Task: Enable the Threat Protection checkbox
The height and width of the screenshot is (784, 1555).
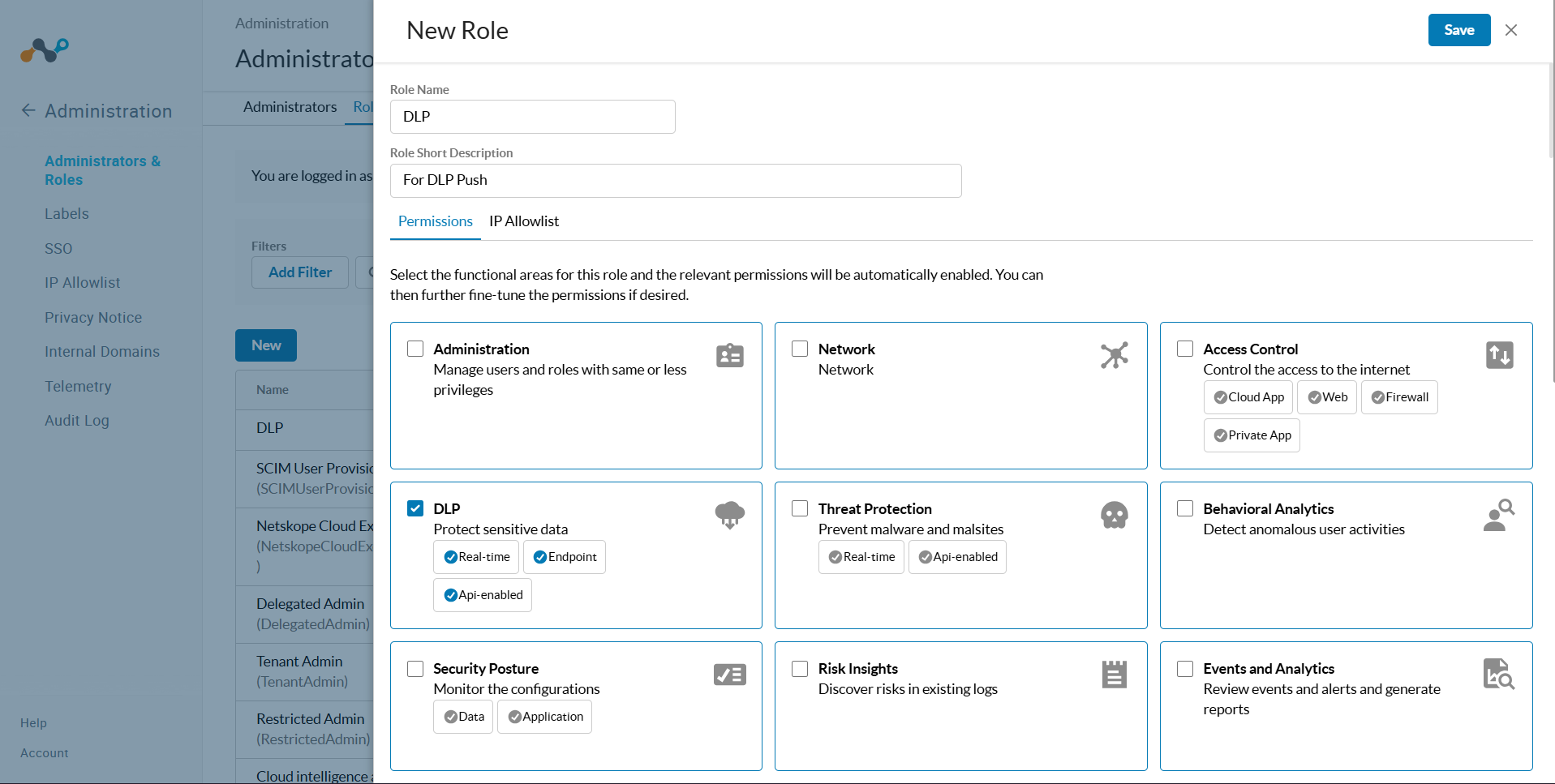Action: (x=800, y=508)
